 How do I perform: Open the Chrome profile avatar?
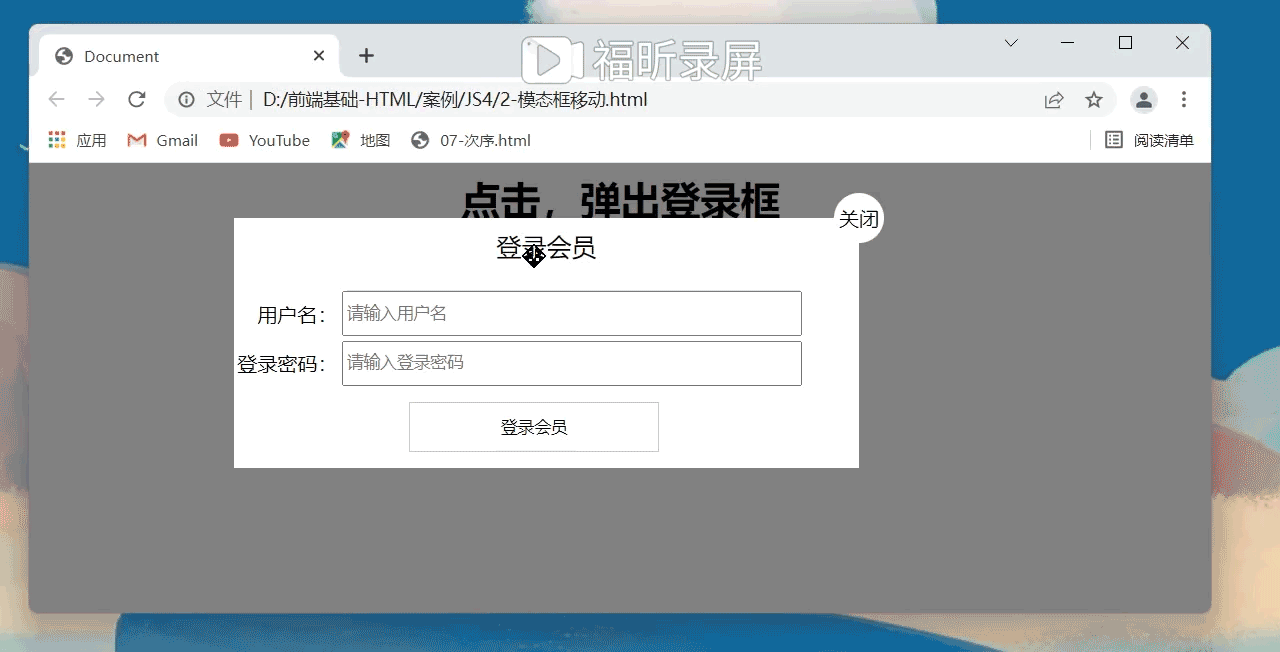coord(1144,100)
